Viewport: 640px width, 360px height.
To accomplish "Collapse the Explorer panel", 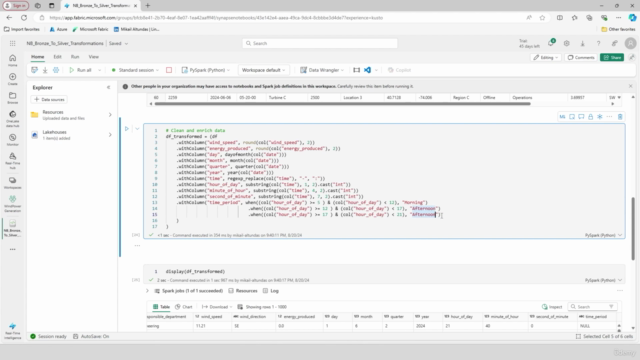I will pyautogui.click(x=109, y=87).
